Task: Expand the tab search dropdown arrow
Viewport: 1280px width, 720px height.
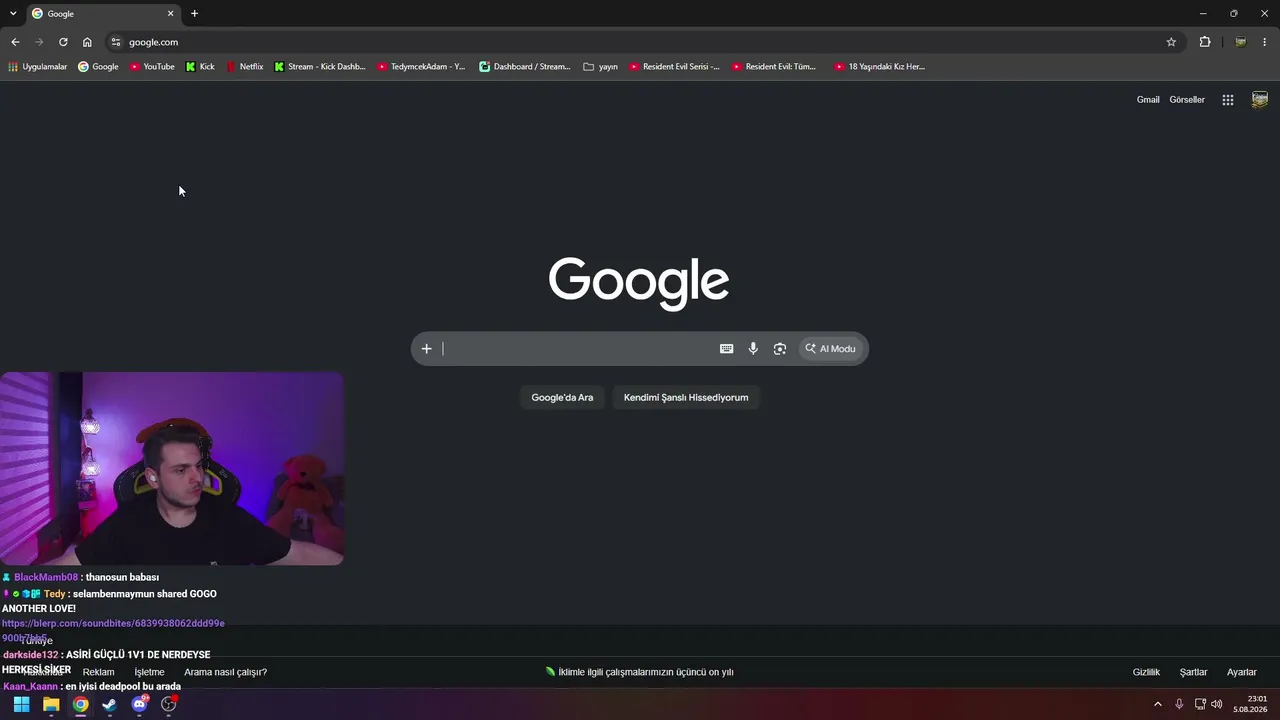Action: pos(13,13)
